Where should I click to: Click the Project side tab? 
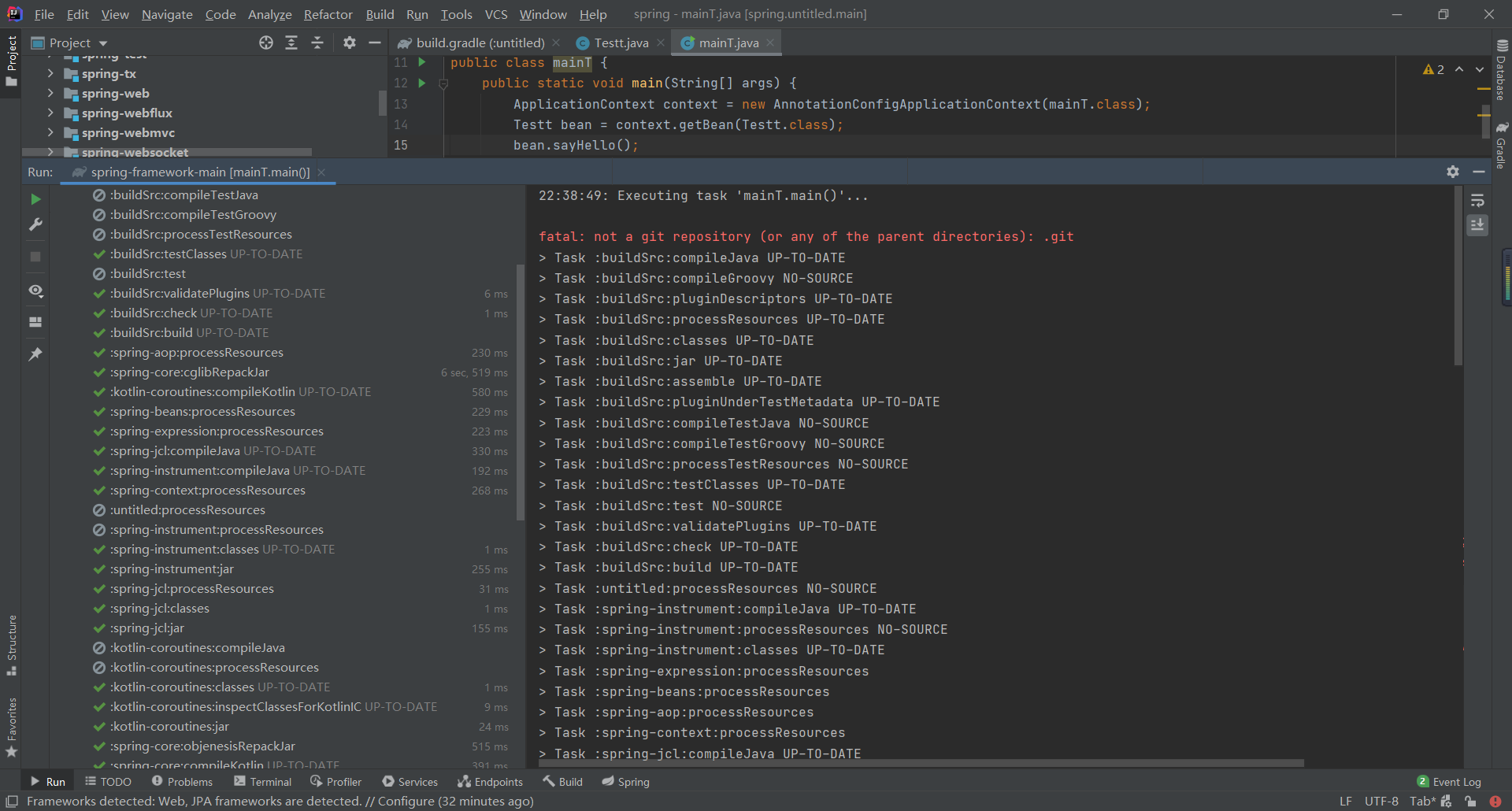[11, 61]
